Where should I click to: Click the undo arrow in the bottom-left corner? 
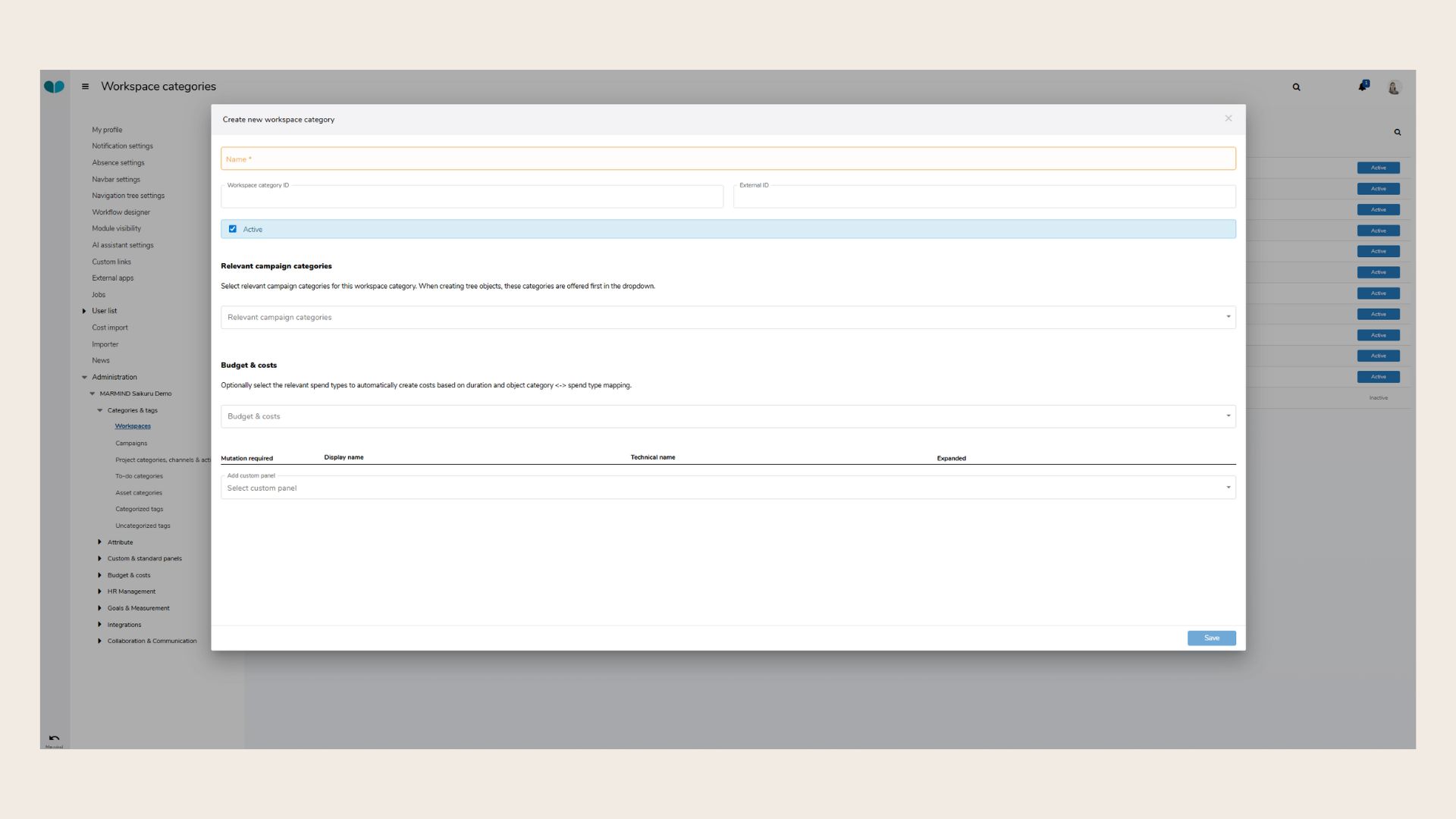tap(54, 738)
